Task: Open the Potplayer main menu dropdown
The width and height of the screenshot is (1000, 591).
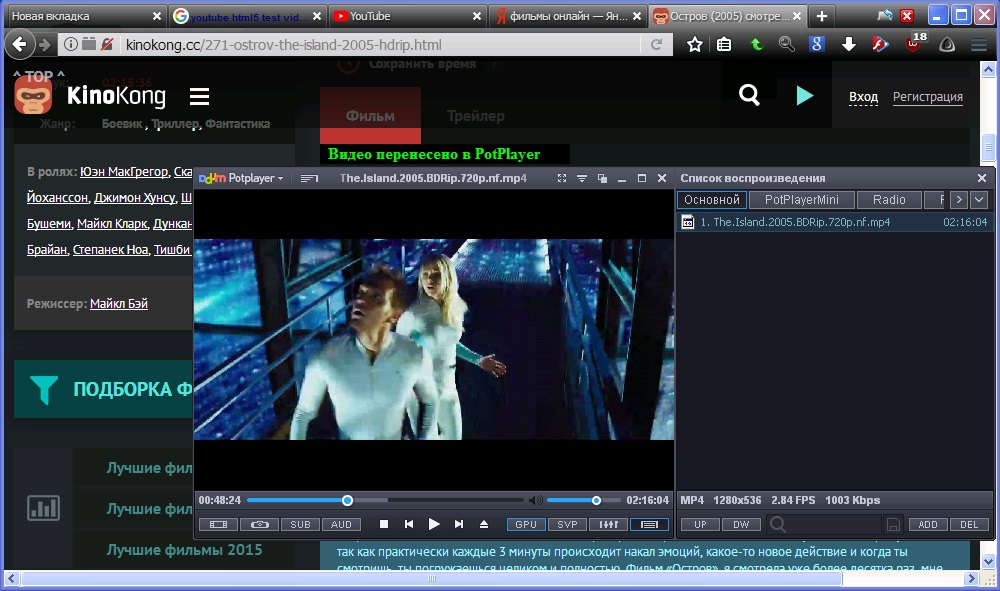Action: click(241, 178)
